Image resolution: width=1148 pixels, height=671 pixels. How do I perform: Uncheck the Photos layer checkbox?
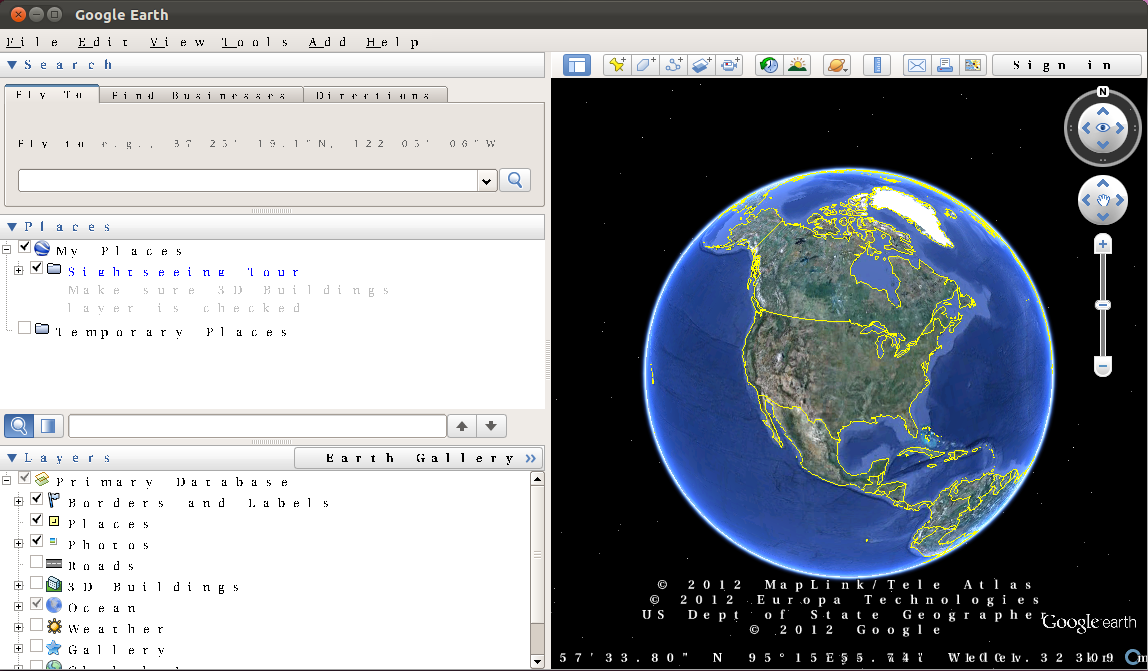coord(37,541)
